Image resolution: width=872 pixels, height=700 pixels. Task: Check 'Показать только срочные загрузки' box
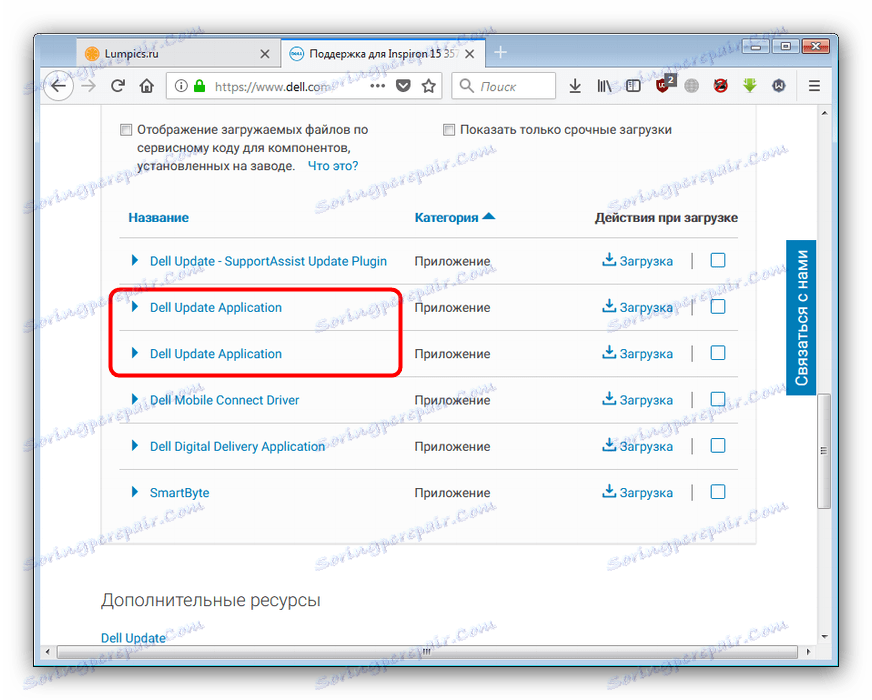pyautogui.click(x=449, y=130)
